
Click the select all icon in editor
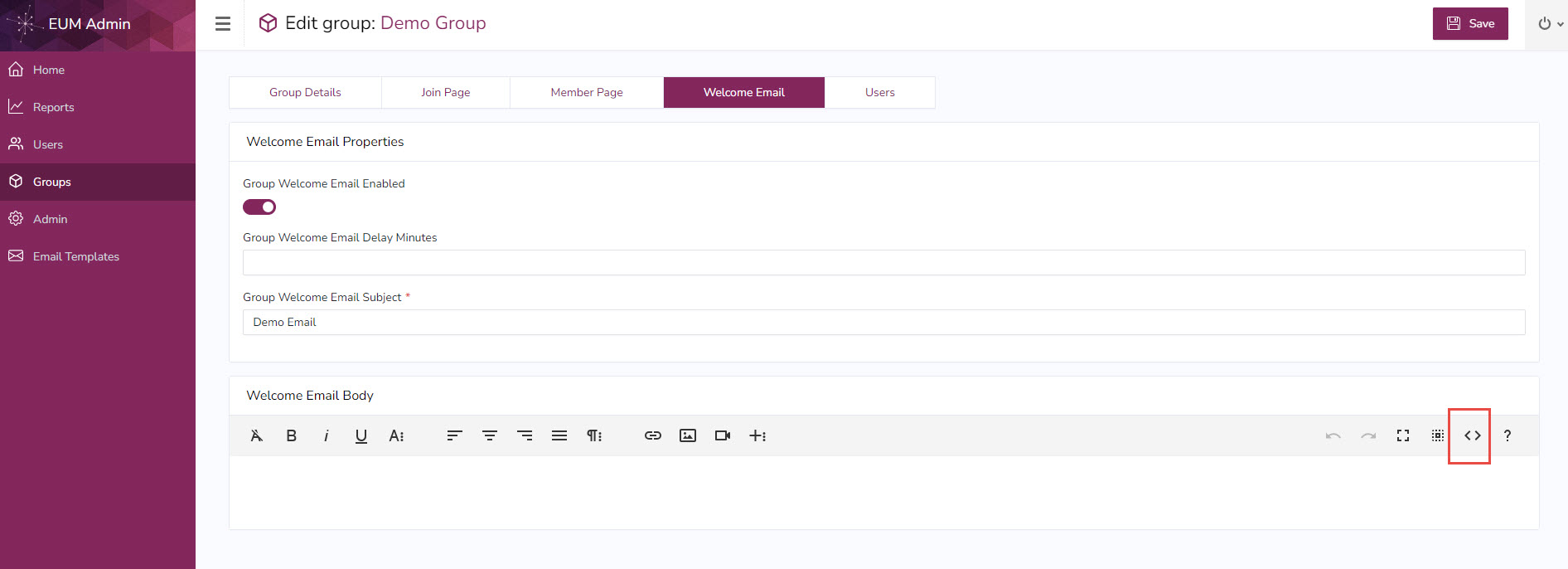1438,435
